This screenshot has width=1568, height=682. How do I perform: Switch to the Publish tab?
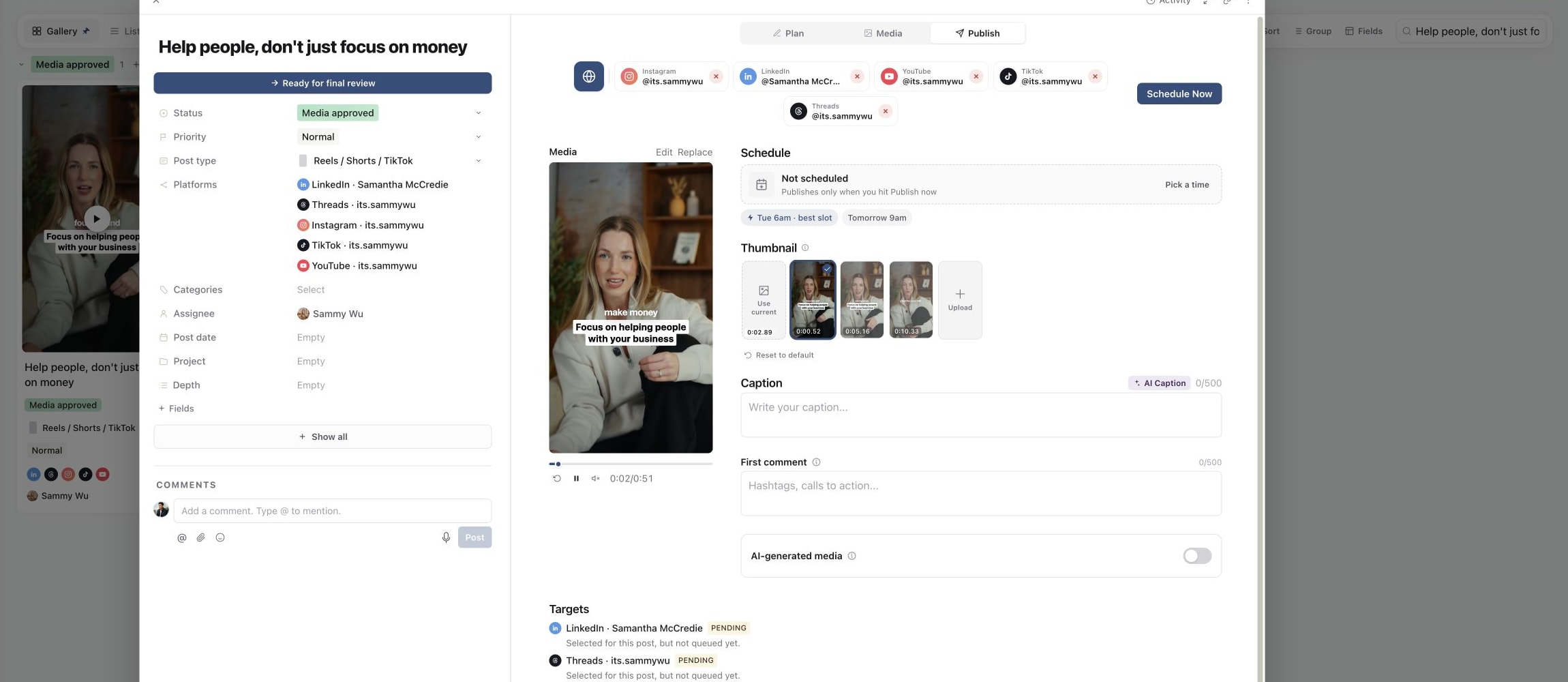point(978,33)
